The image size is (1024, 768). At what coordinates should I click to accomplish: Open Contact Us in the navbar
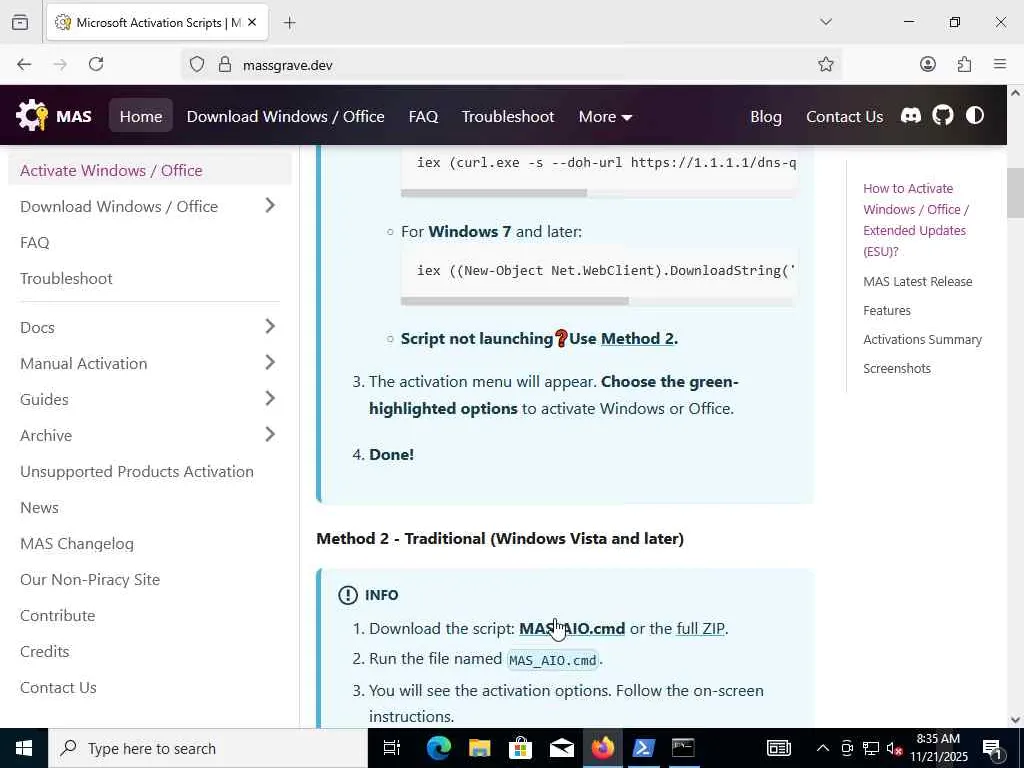pos(844,116)
